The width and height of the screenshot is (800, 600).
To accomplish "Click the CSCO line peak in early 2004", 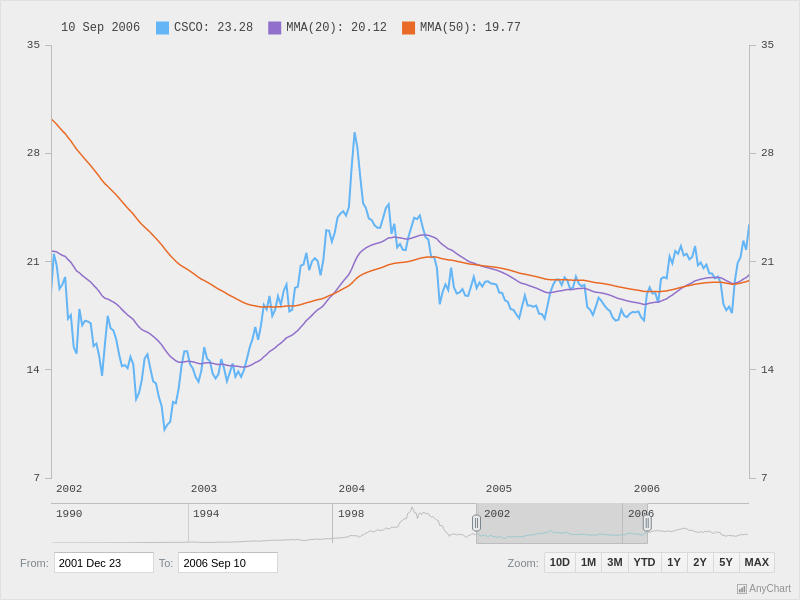I will [355, 133].
